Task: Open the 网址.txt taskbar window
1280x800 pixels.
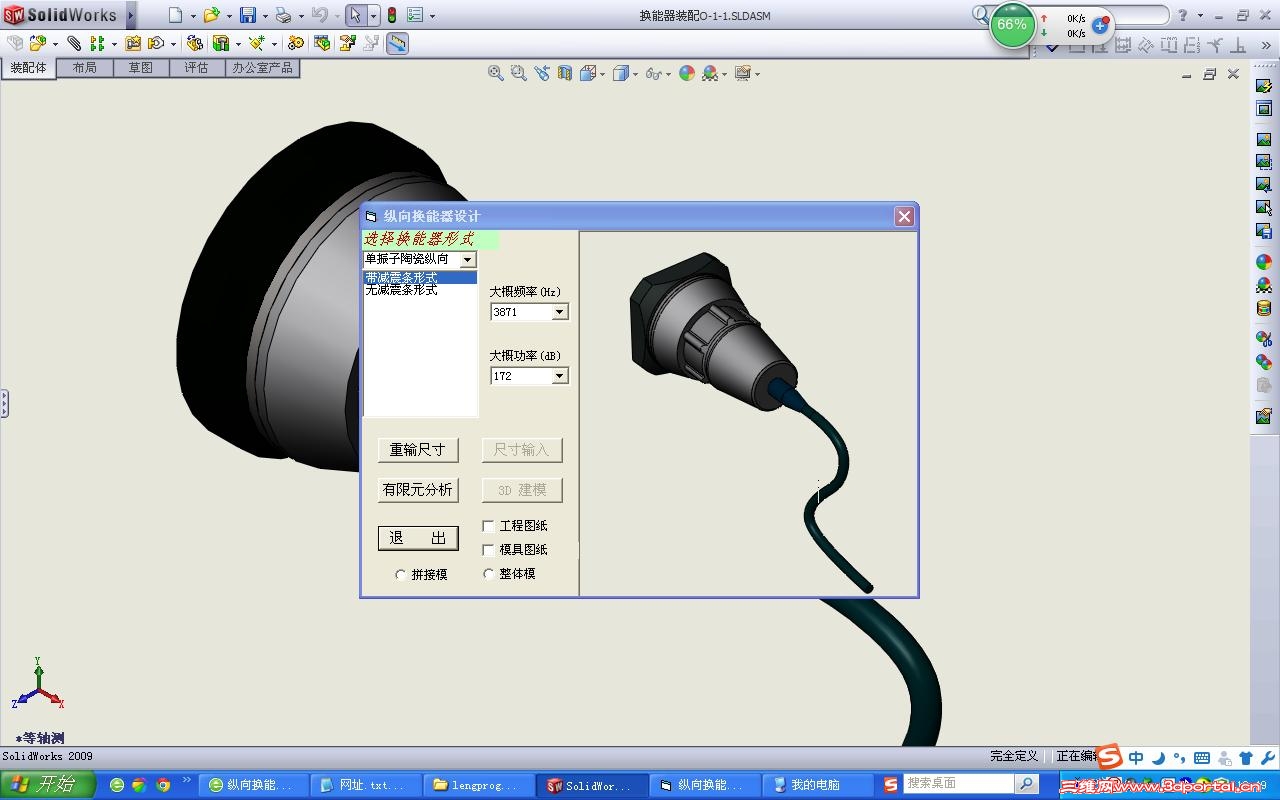Action: [x=366, y=785]
